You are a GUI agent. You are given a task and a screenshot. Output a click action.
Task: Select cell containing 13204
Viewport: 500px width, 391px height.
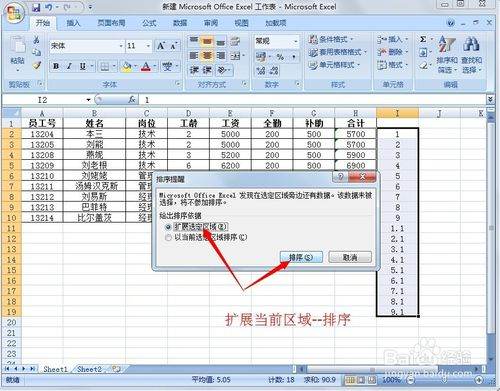[x=42, y=134]
